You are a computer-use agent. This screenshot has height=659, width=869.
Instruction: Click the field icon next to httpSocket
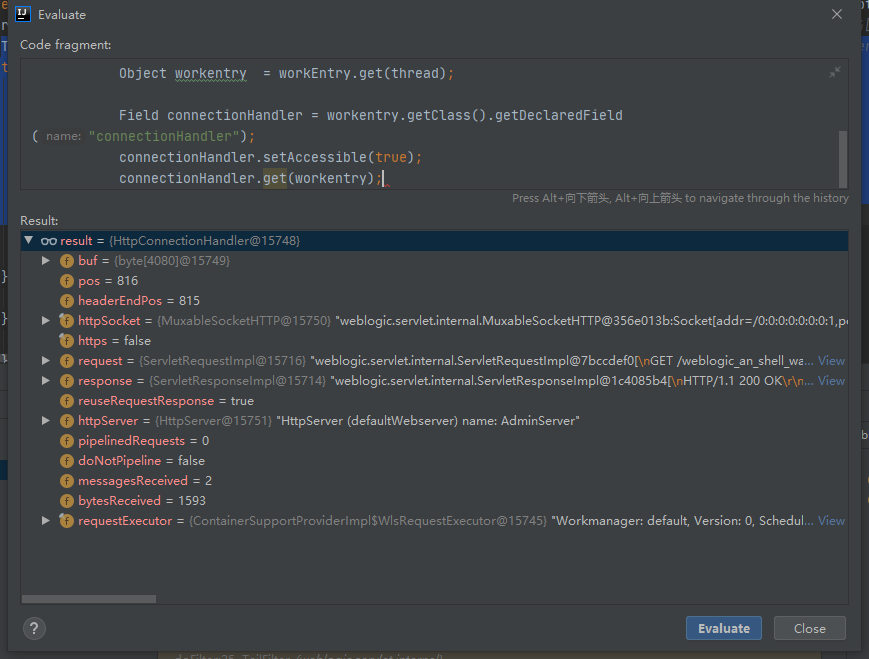coord(67,320)
